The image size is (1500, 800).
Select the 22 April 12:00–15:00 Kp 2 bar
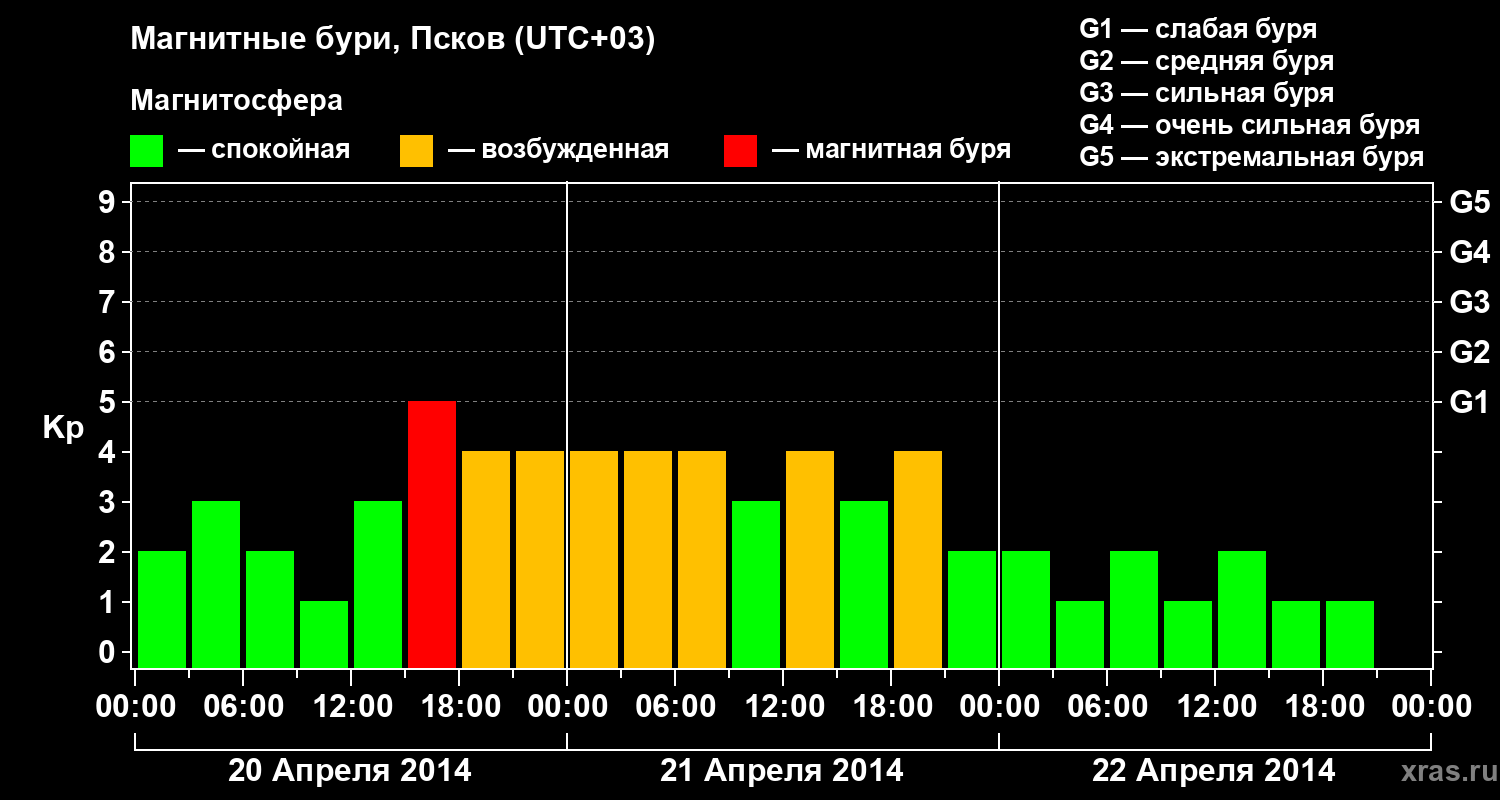click(1242, 609)
